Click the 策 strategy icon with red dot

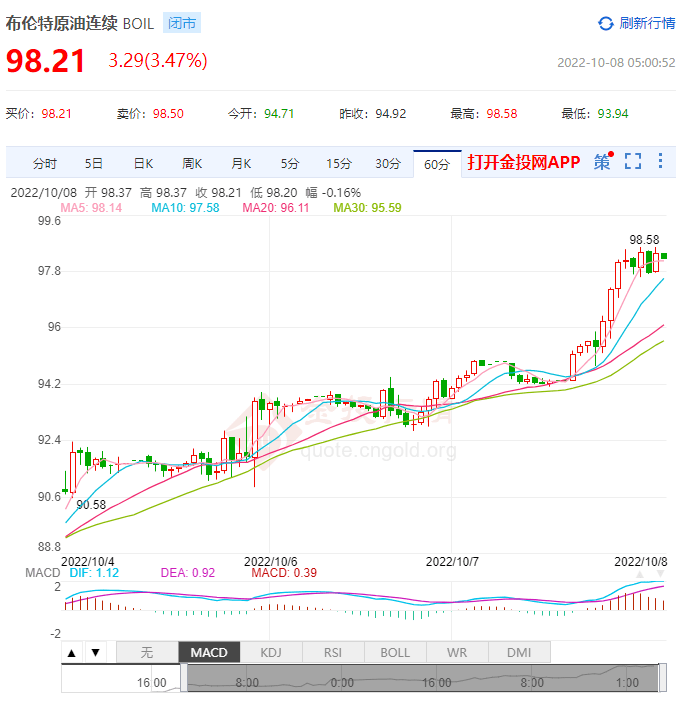click(602, 162)
